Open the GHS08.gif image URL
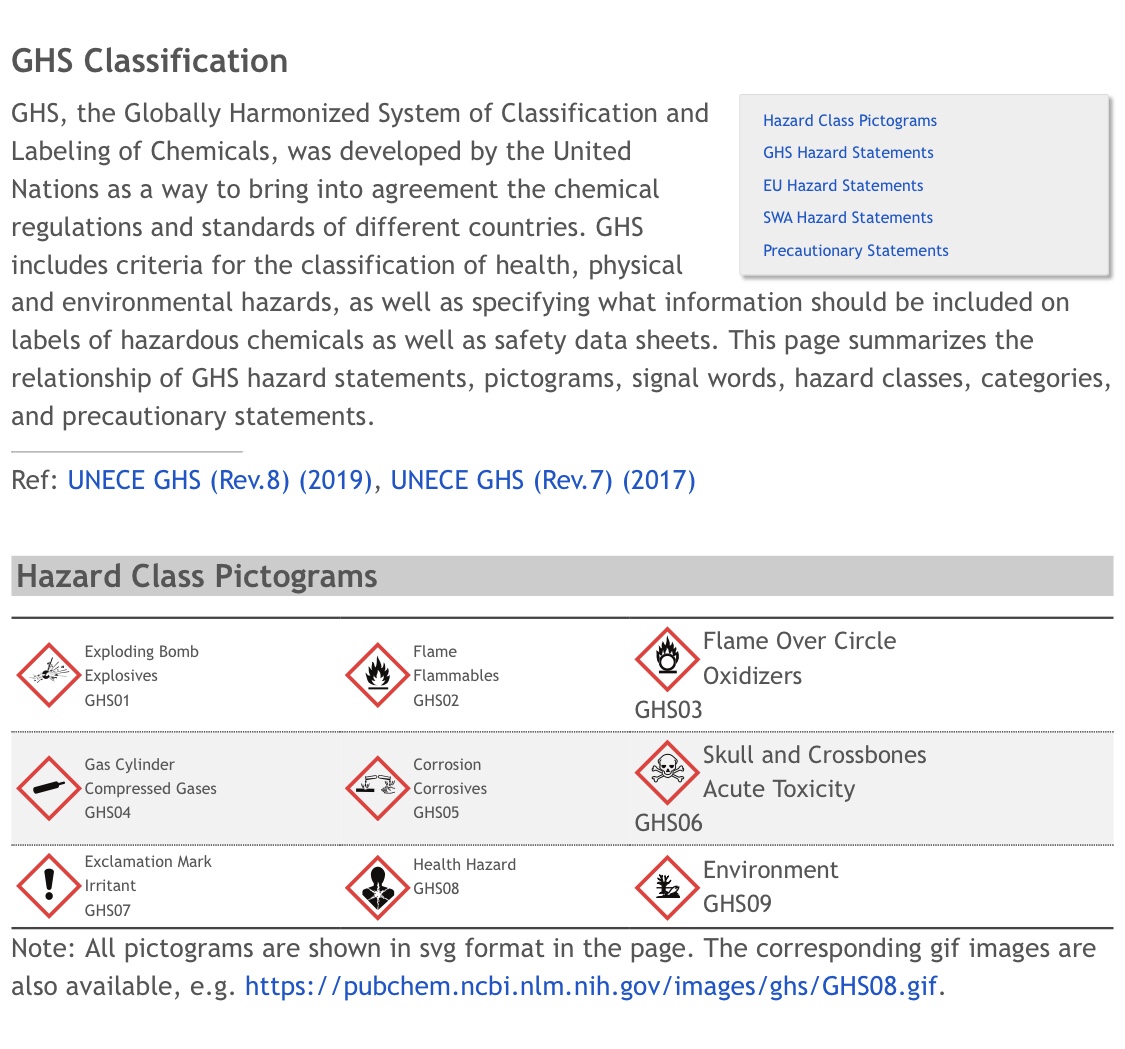1125x1049 pixels. click(592, 987)
